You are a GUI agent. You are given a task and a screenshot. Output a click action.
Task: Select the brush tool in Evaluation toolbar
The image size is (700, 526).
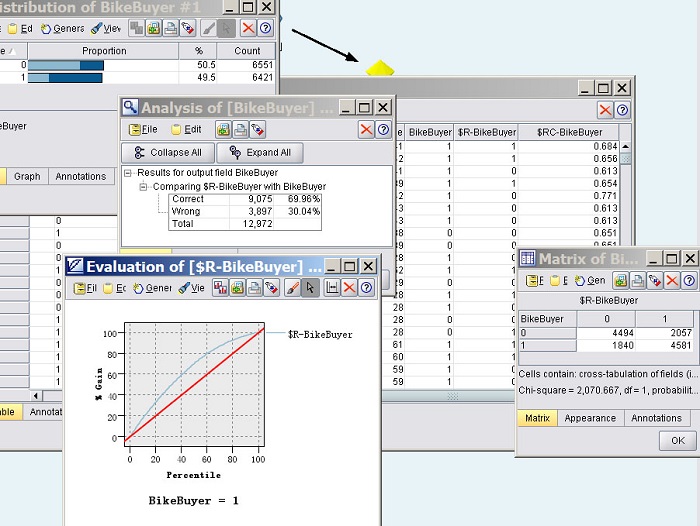click(x=292, y=288)
